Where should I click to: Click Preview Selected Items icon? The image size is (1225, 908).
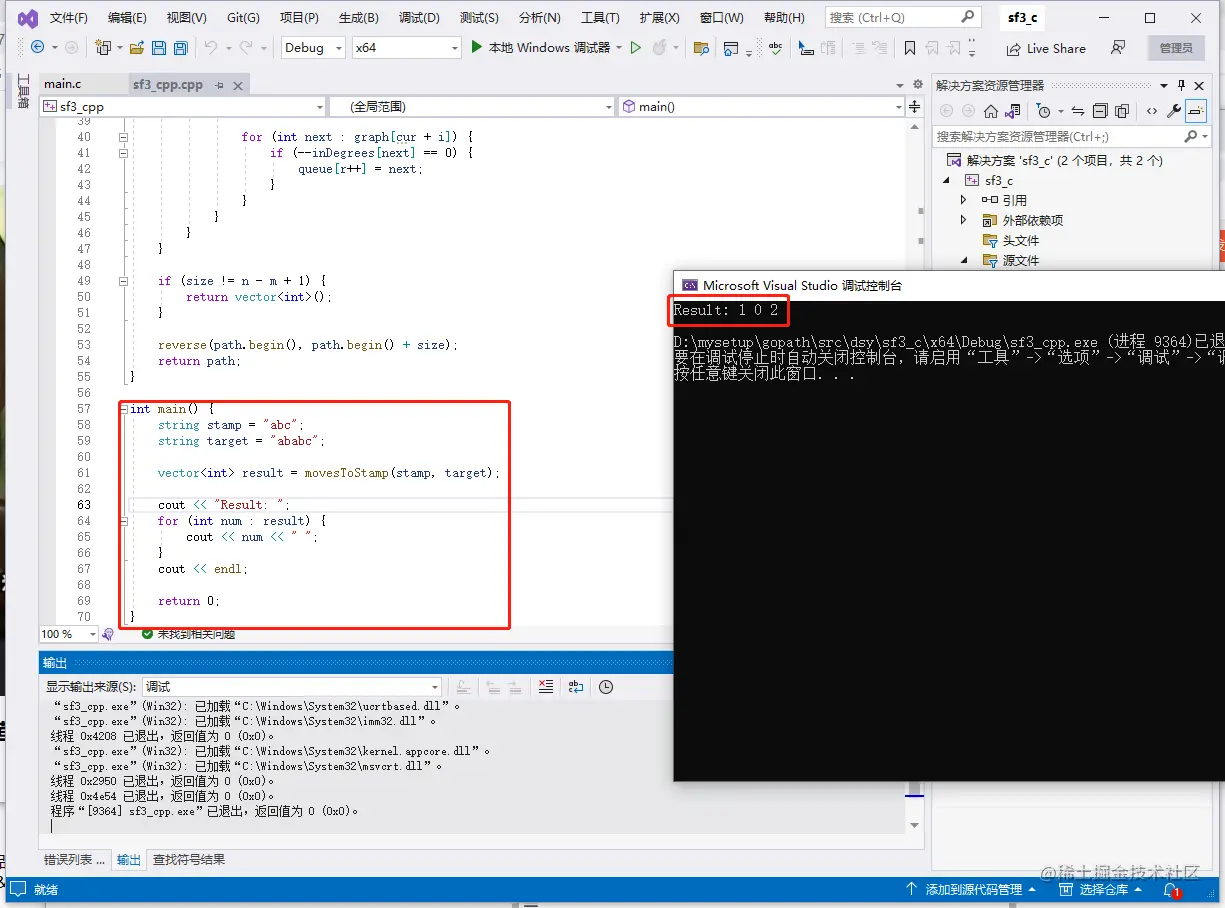(x=1197, y=111)
